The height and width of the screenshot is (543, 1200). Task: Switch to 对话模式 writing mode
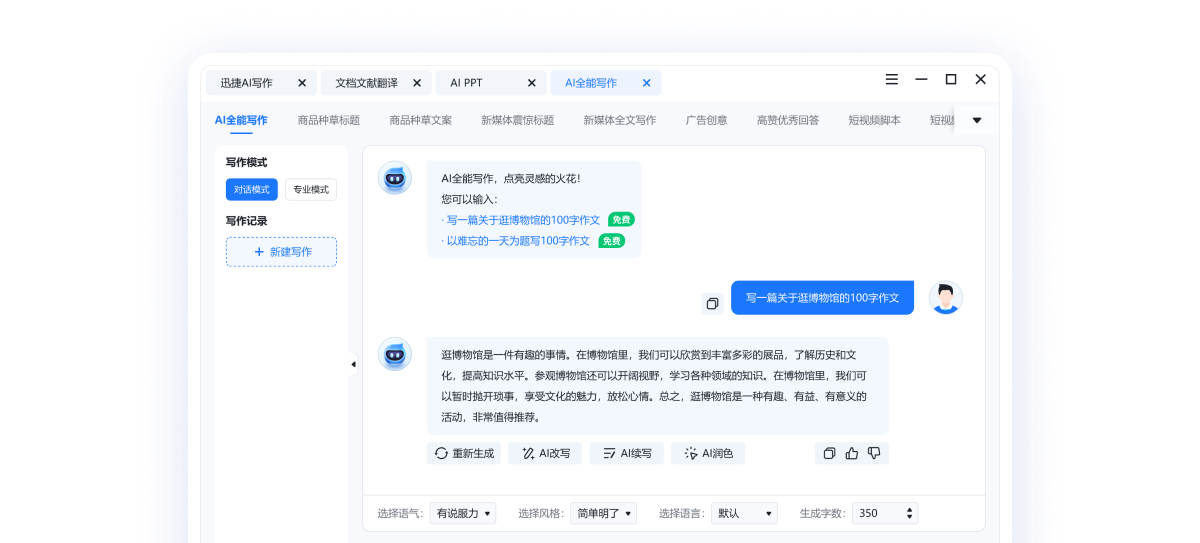point(251,189)
